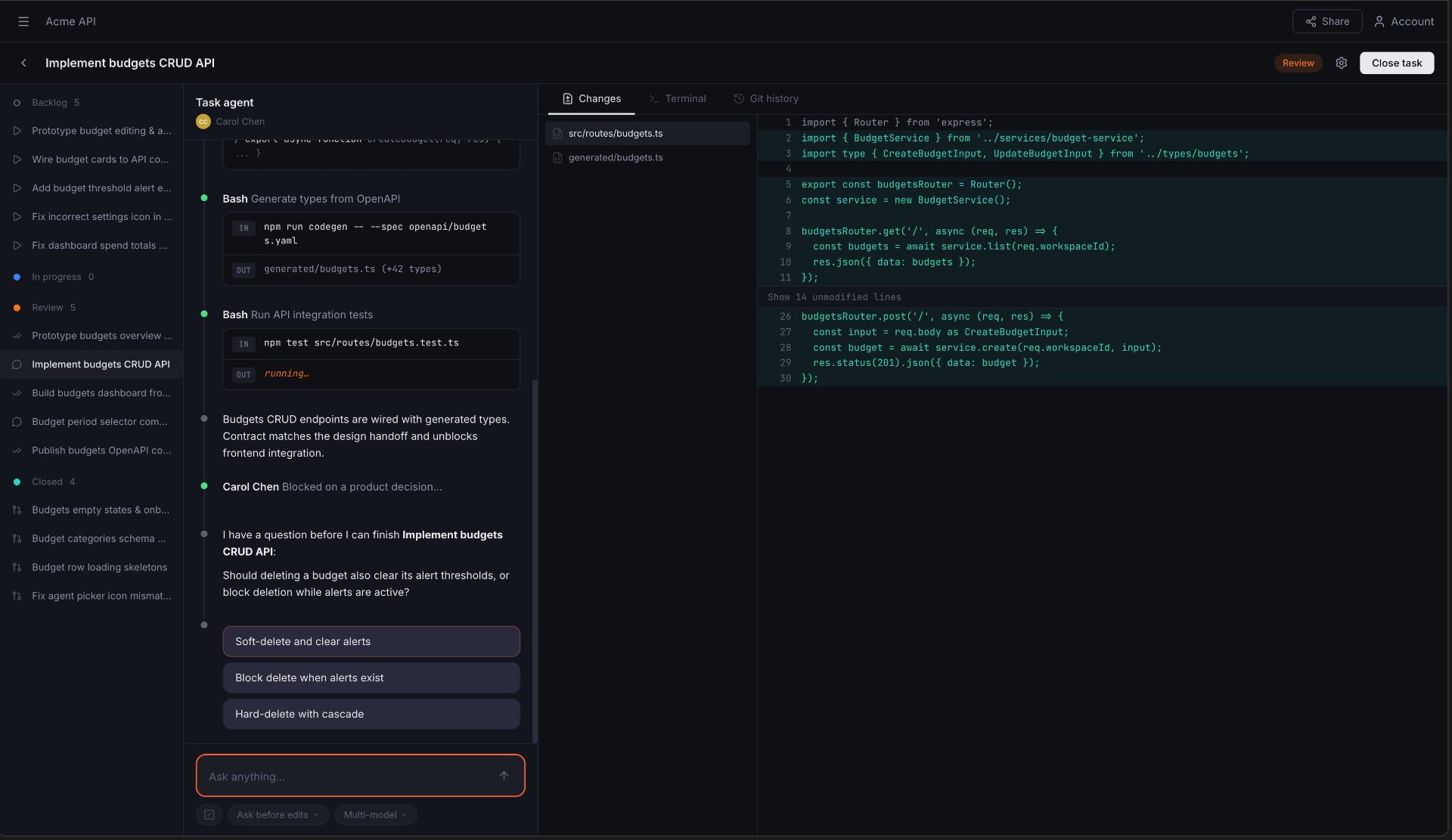Click Bash Generate types from OpenAPI step
This screenshot has width=1452, height=840.
click(311, 199)
